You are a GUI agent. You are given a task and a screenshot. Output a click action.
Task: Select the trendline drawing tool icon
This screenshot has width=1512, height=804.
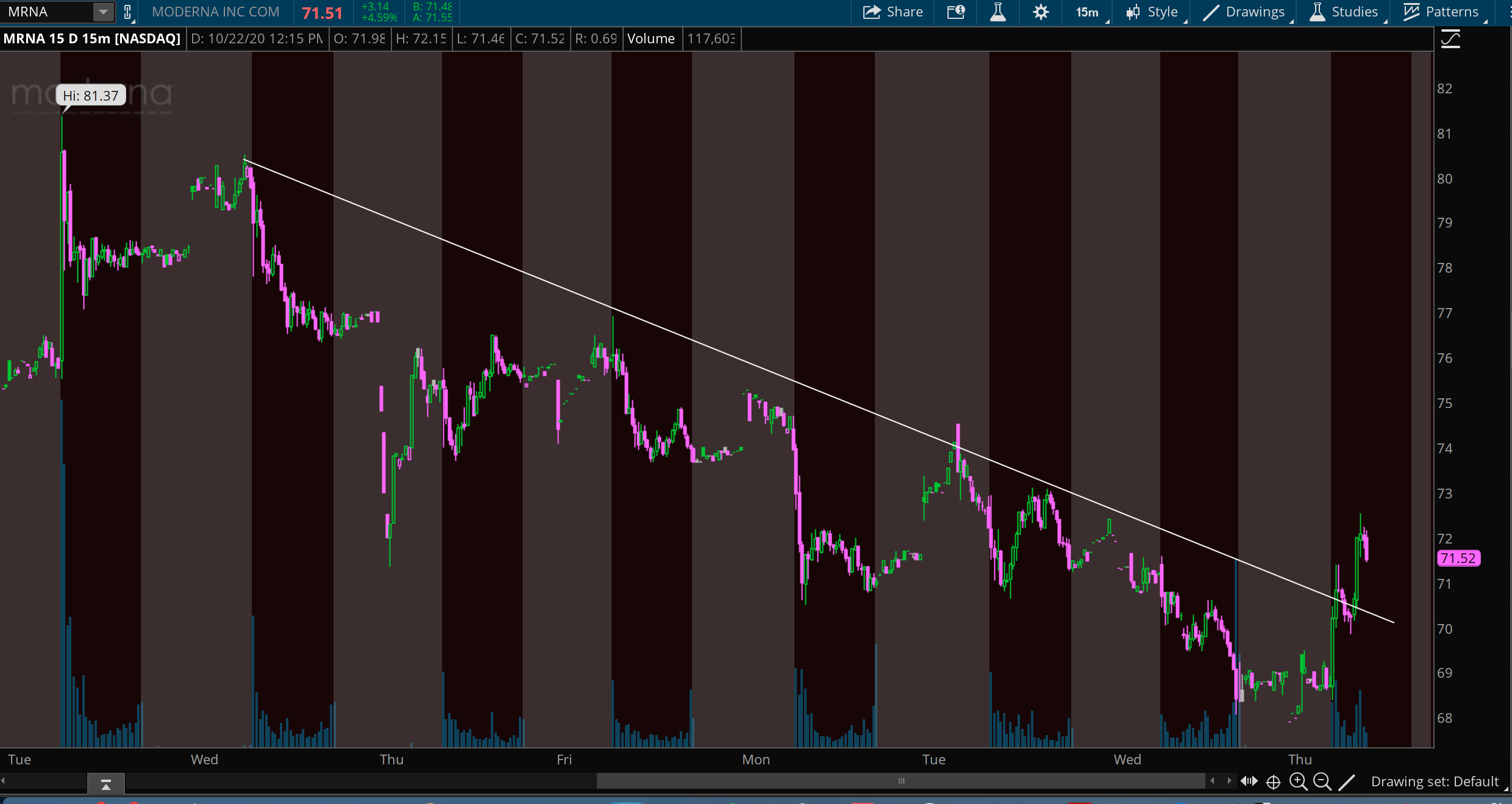[x=1347, y=781]
